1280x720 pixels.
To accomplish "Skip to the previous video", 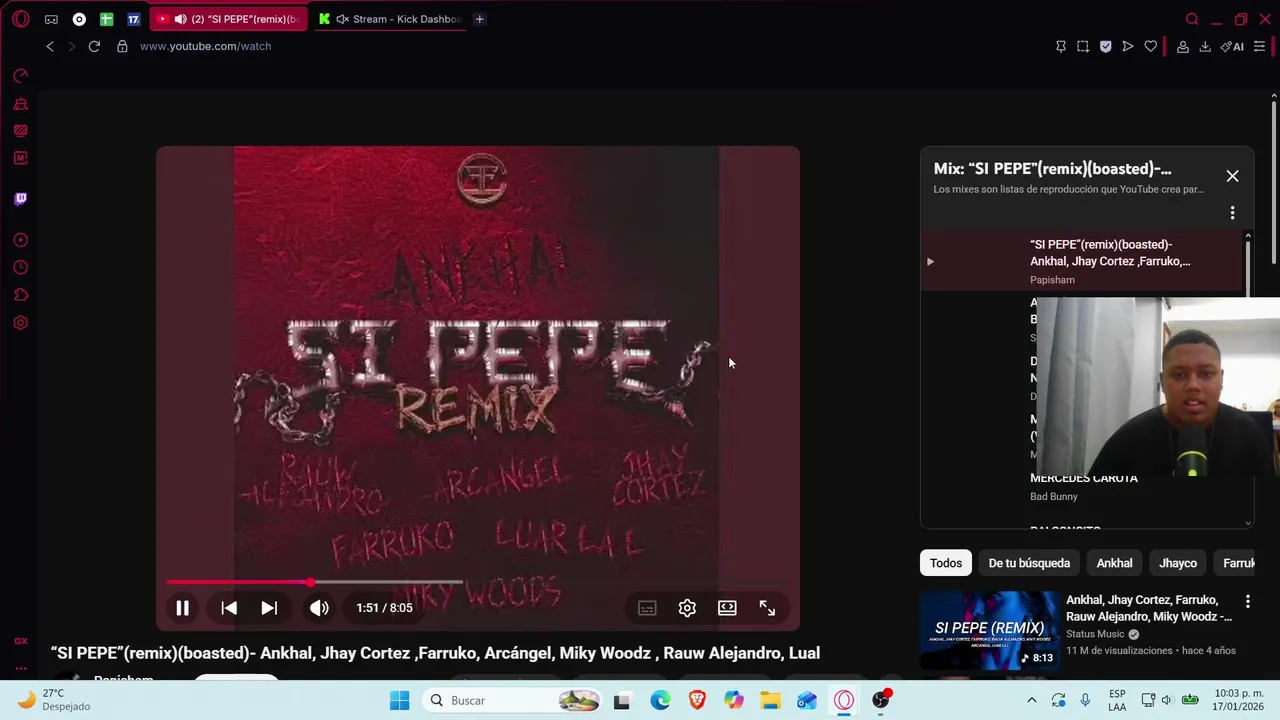I will [229, 608].
